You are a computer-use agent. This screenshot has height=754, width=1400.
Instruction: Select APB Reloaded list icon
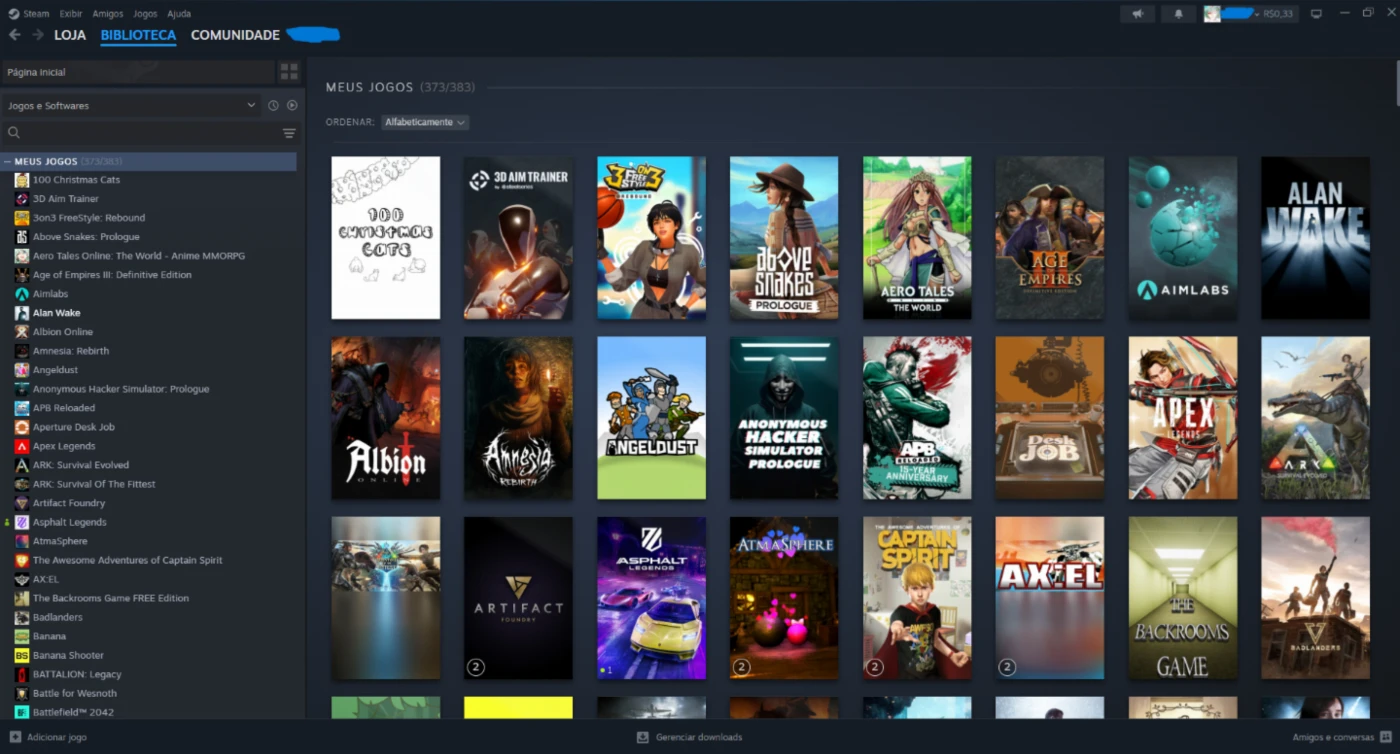pos(22,408)
